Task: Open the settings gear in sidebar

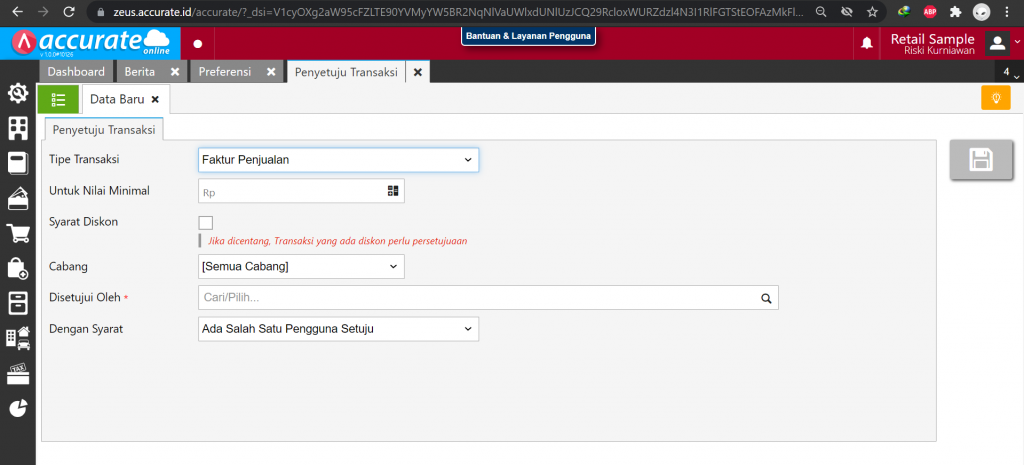Action: (x=18, y=94)
